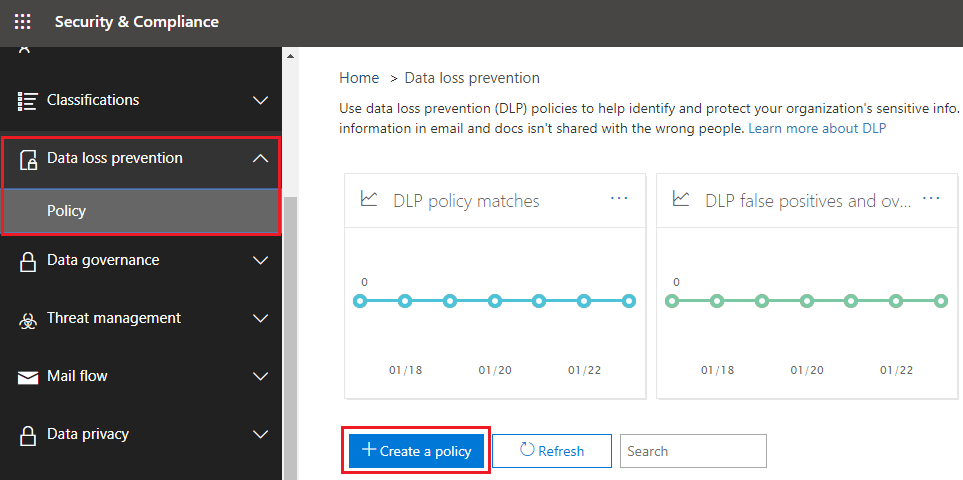Viewport: 963px width, 480px height.
Task: Click the Threat management biohazard icon
Action: pyautogui.click(x=28, y=319)
